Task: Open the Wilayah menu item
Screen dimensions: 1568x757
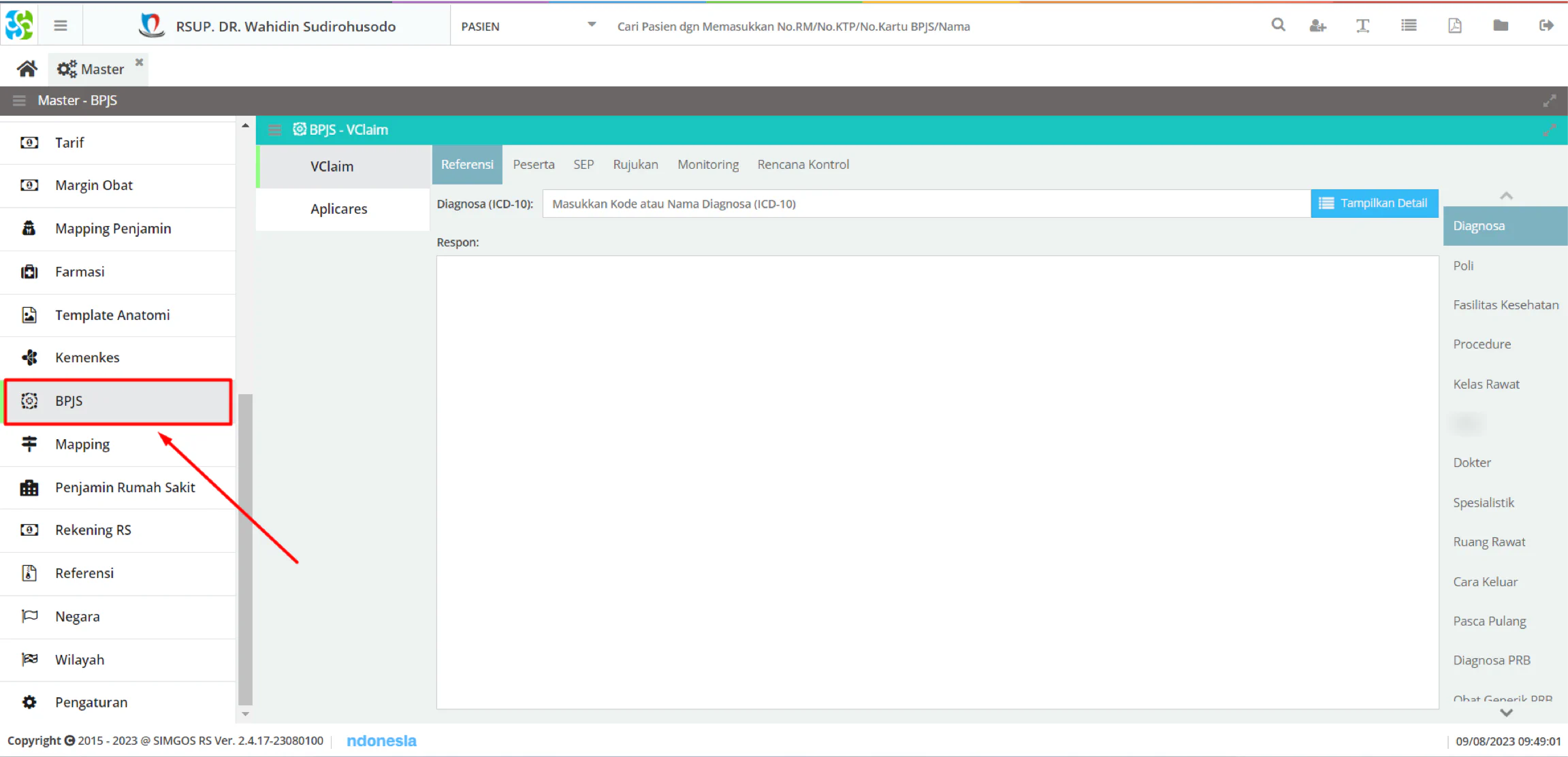Action: (118, 660)
